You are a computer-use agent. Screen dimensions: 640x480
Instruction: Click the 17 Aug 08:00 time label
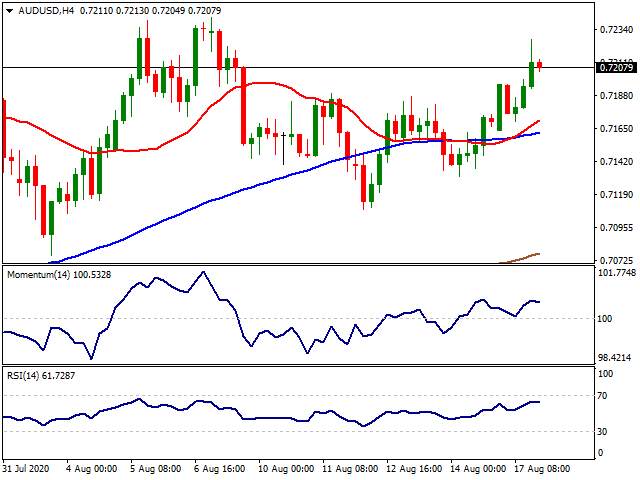542,468
